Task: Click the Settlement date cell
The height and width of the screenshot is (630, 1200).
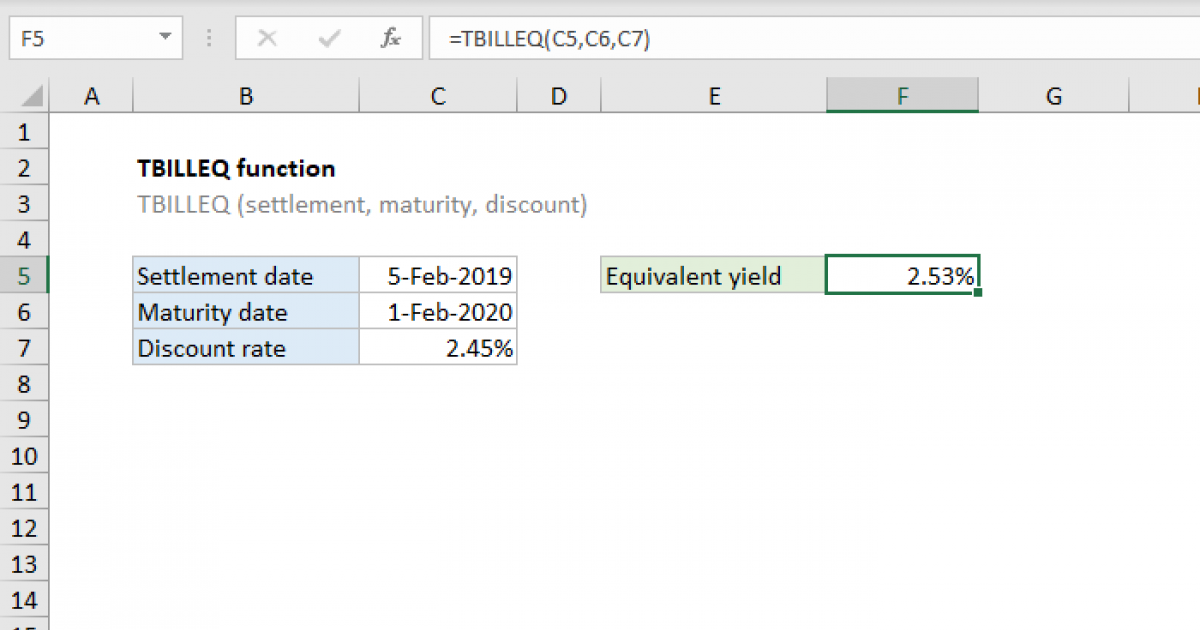Action: [x=225, y=275]
